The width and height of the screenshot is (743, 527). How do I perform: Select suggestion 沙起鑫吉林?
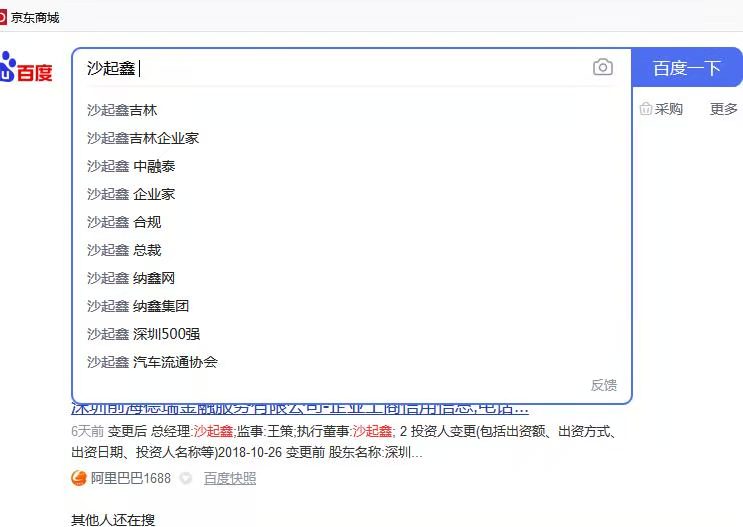pos(122,110)
